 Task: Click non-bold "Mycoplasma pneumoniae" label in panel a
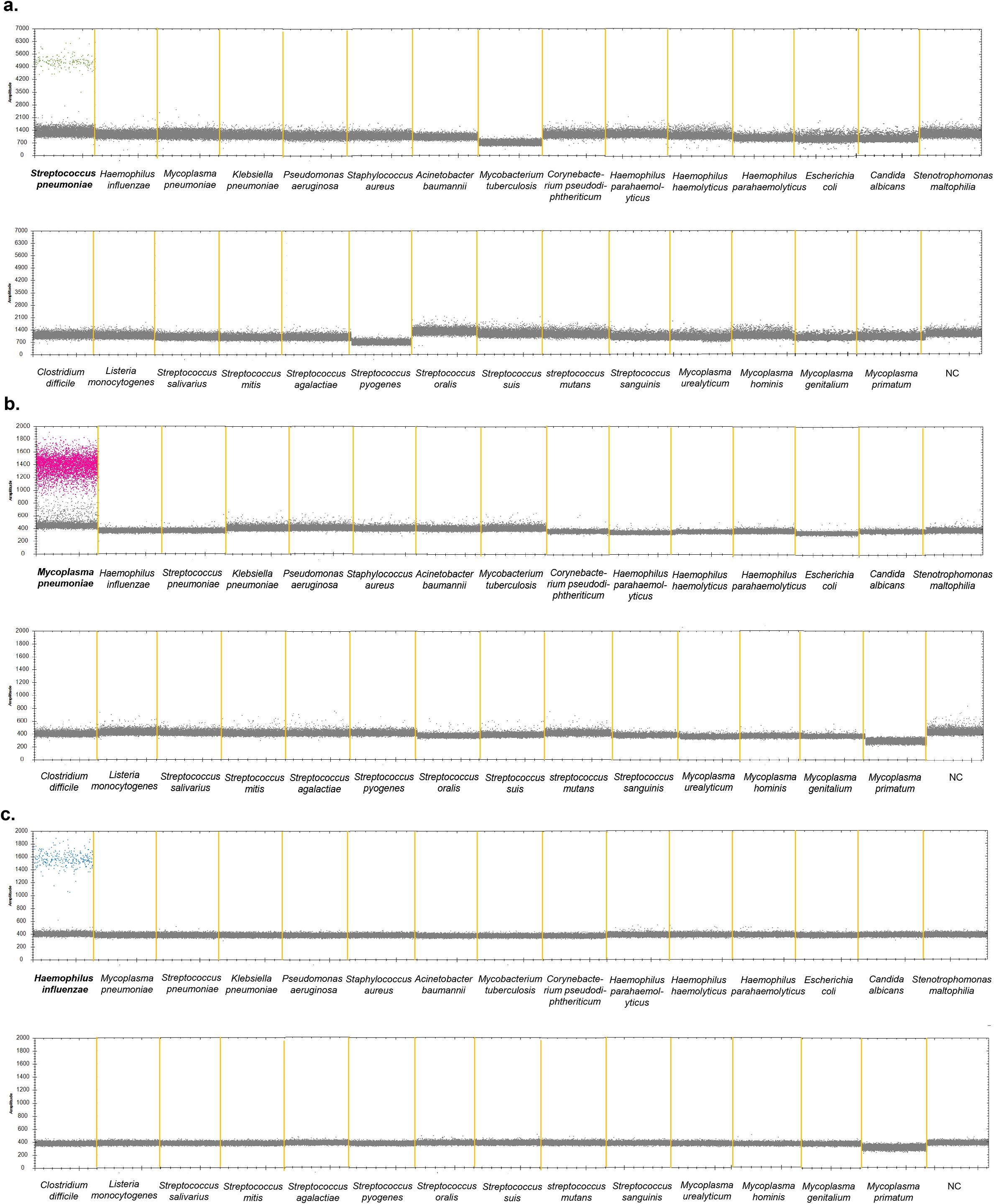pyautogui.click(x=189, y=179)
